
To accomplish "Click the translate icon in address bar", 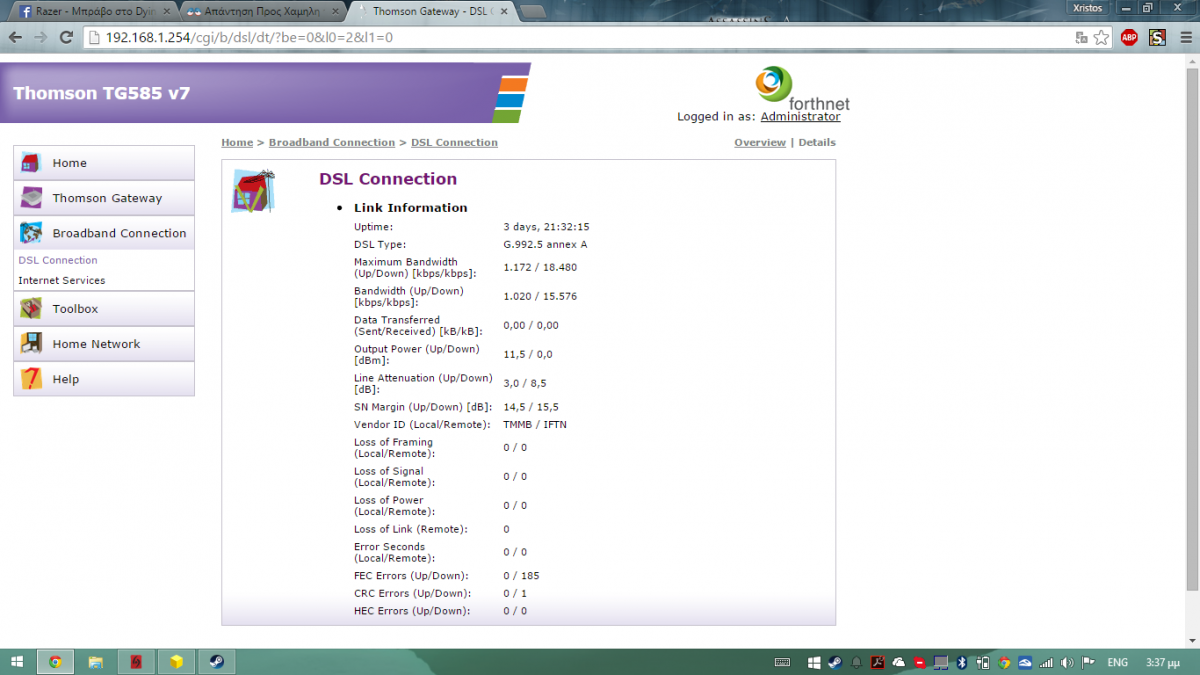I will point(1081,37).
